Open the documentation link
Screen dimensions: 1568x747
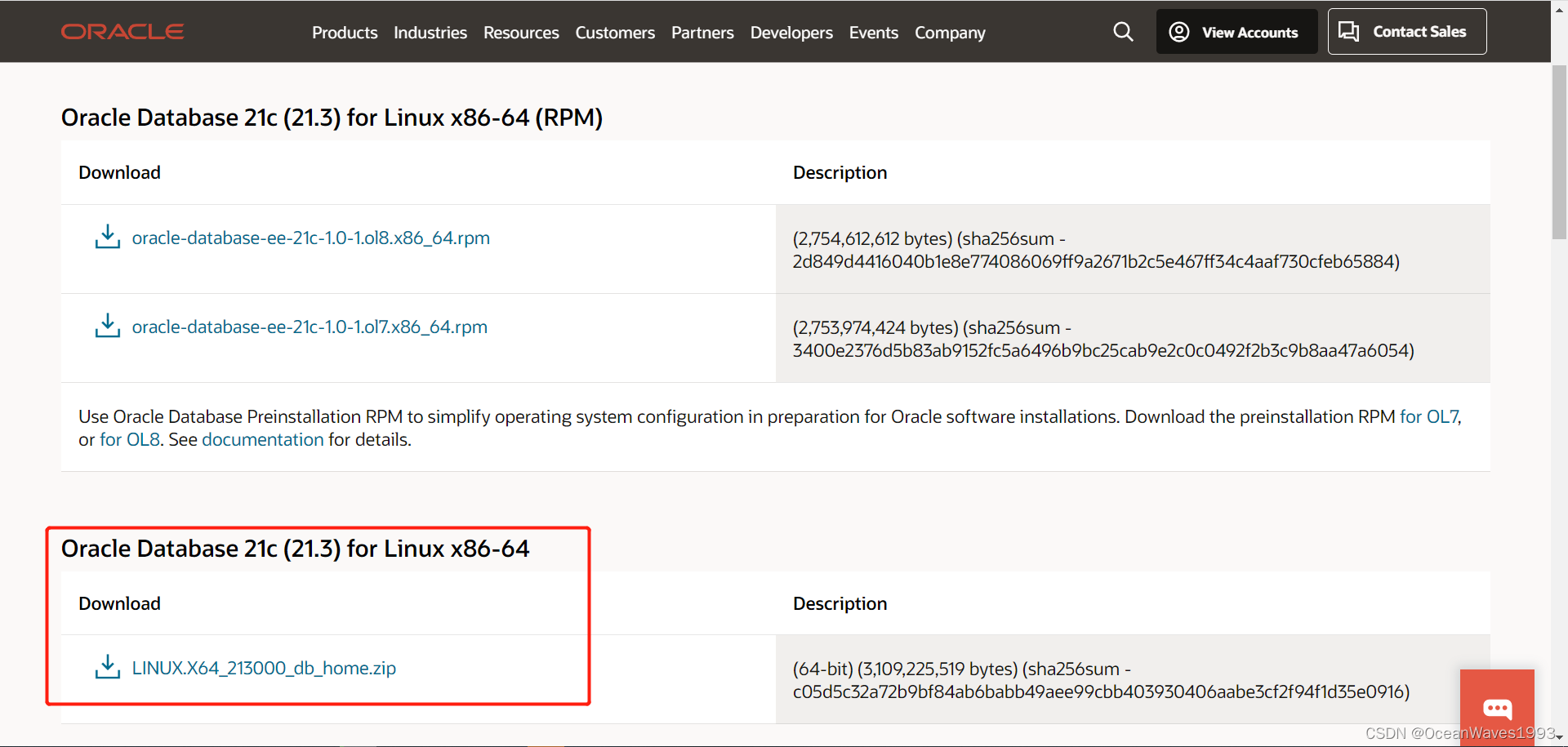click(x=262, y=439)
